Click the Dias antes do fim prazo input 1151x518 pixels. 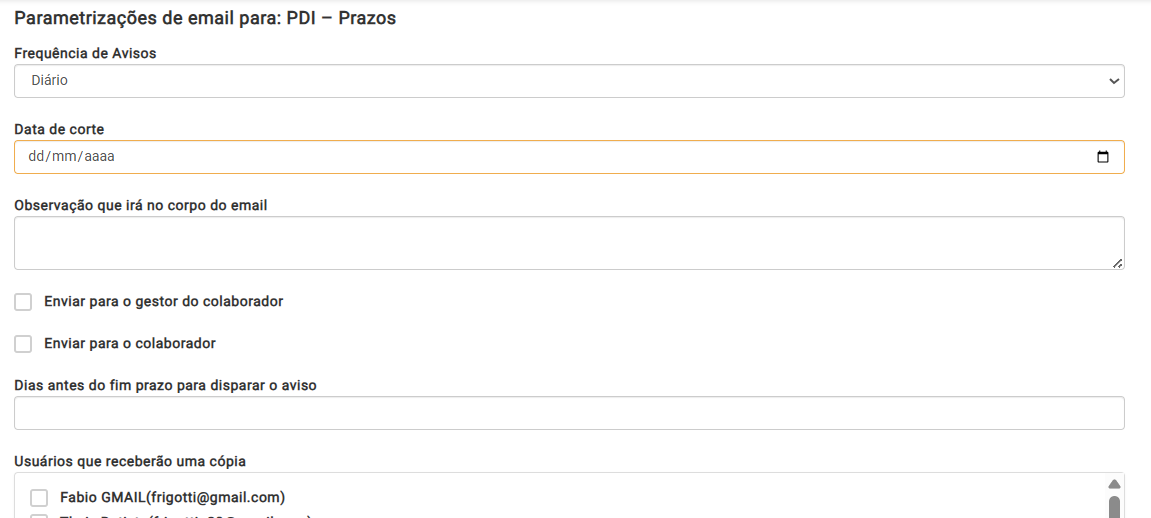[x=568, y=413]
